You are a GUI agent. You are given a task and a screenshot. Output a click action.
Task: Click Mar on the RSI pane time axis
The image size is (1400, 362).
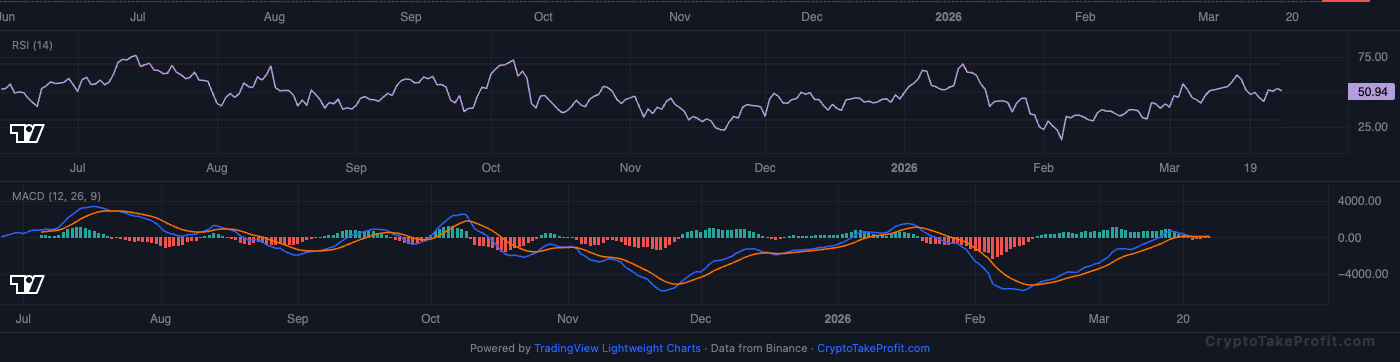tap(1169, 168)
